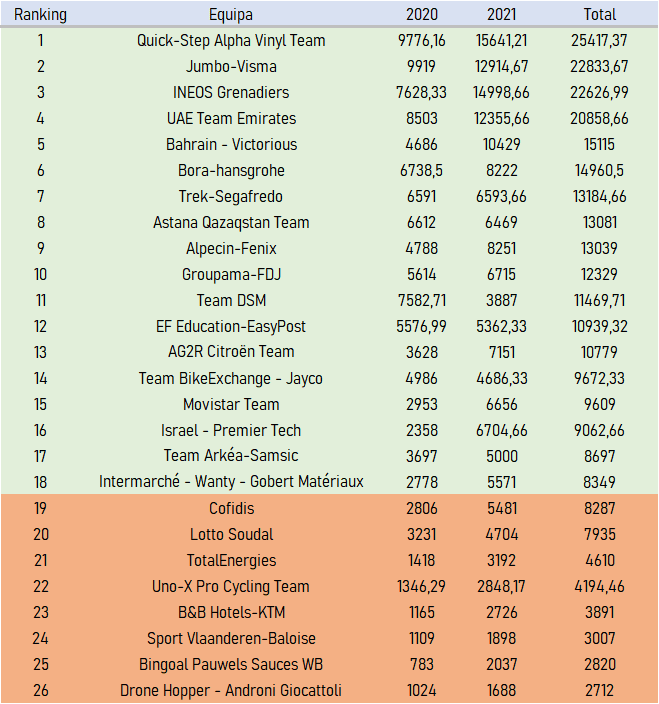Image resolution: width=659 pixels, height=704 pixels.
Task: Click the Movistar Team cell
Action: pyautogui.click(x=231, y=405)
